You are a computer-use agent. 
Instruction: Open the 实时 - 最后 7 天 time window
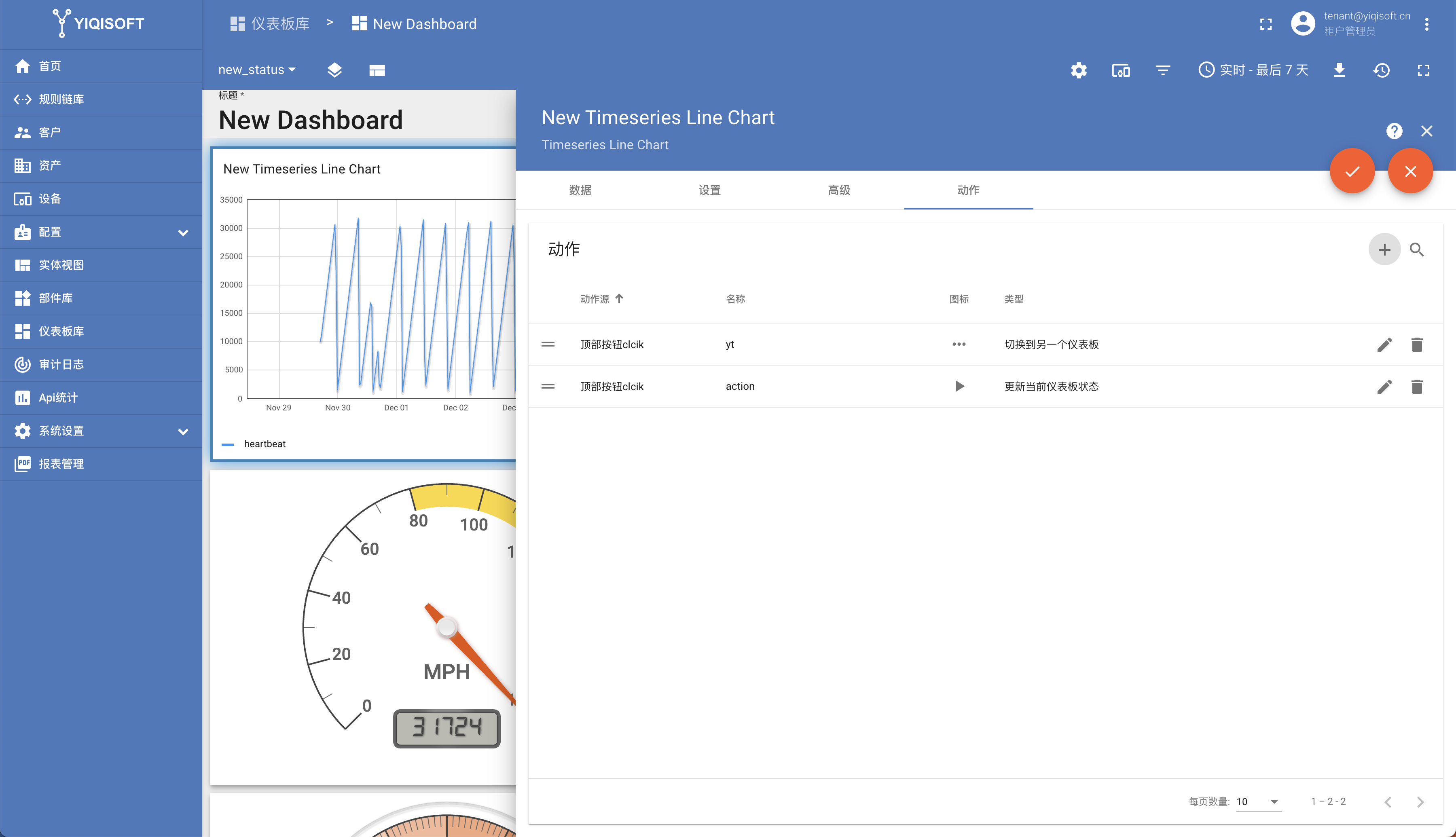click(1253, 70)
